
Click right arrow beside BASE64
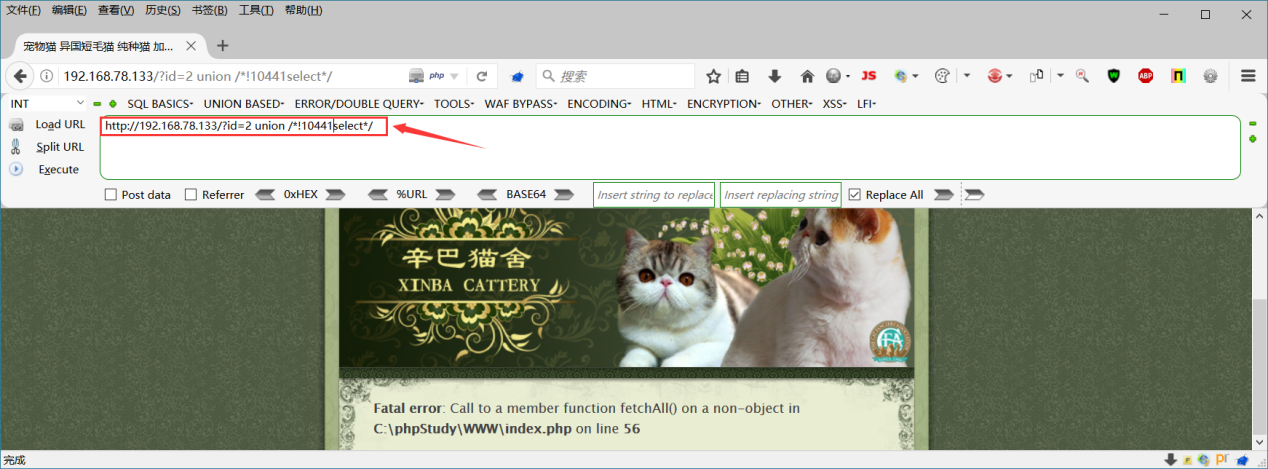tap(564, 195)
